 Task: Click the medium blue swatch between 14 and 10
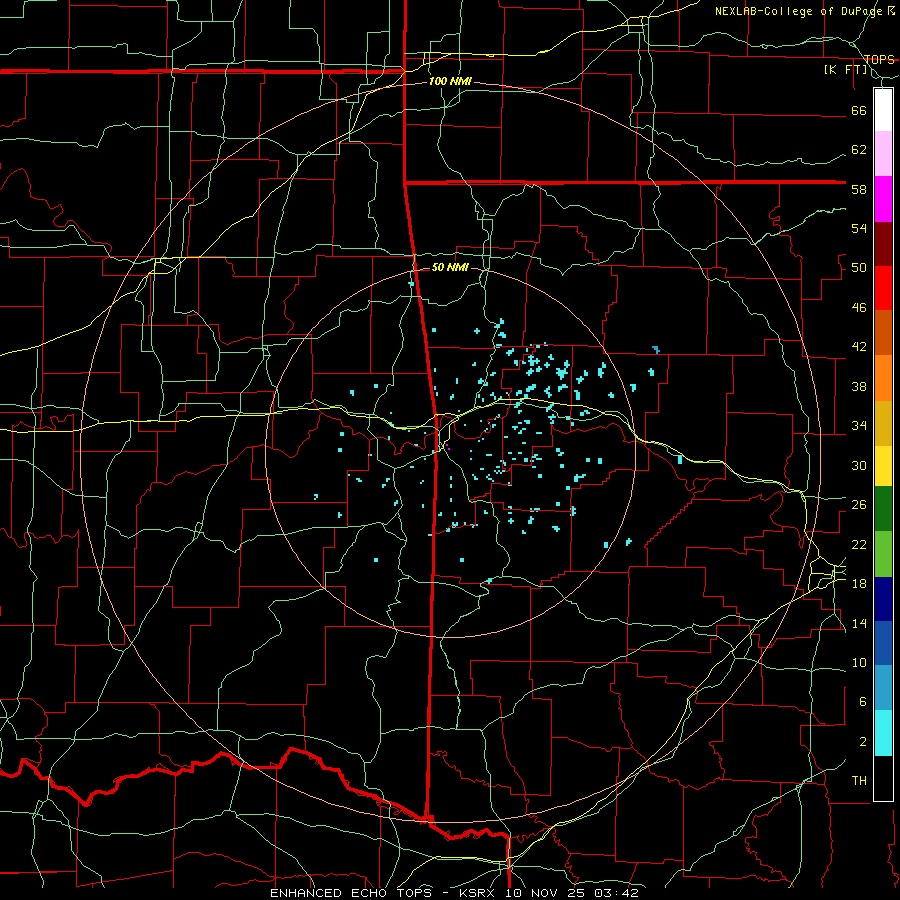[883, 643]
